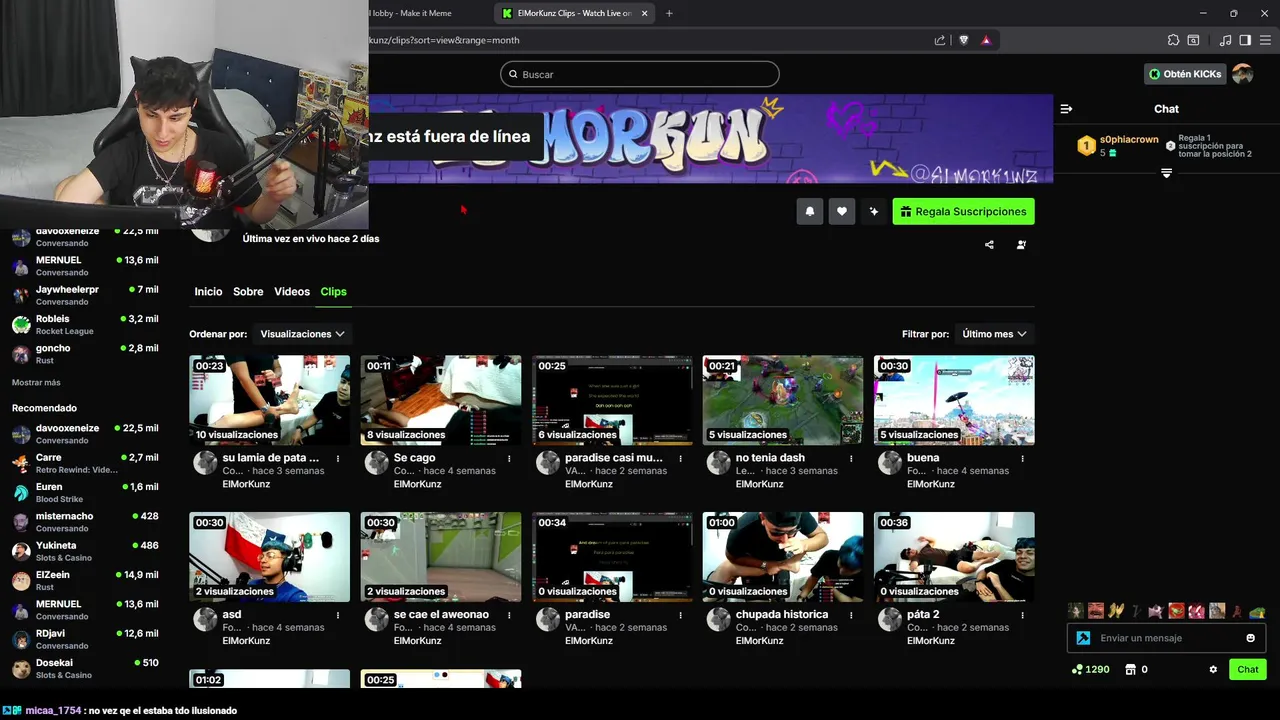Open a new browser tab
The height and width of the screenshot is (720, 1280).
click(669, 13)
